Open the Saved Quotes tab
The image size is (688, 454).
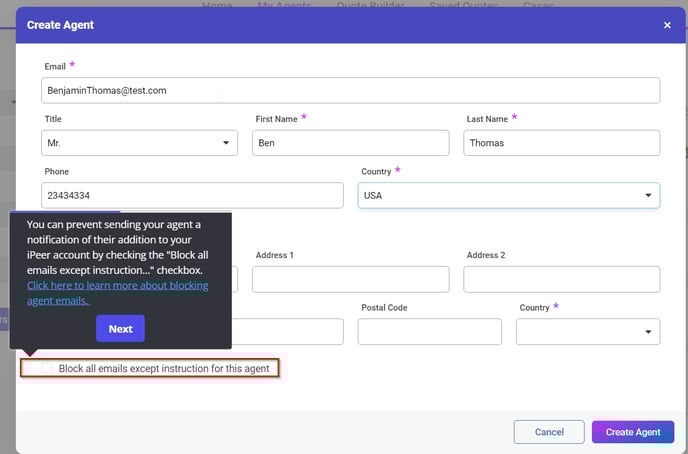click(x=463, y=6)
